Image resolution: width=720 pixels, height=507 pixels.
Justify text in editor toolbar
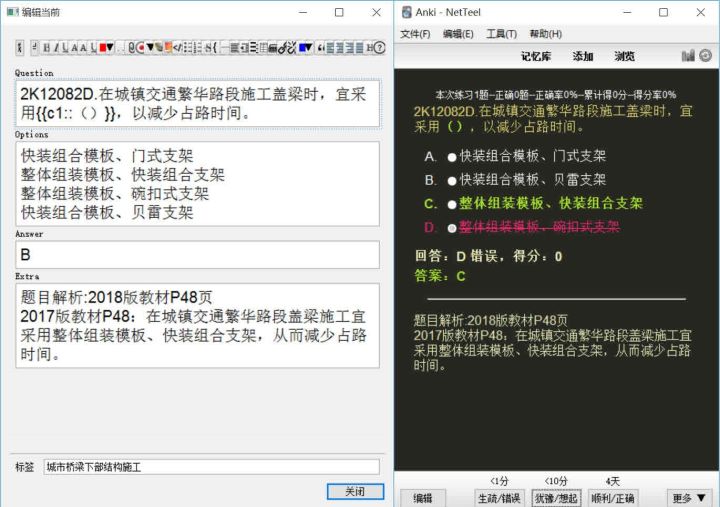pos(360,48)
